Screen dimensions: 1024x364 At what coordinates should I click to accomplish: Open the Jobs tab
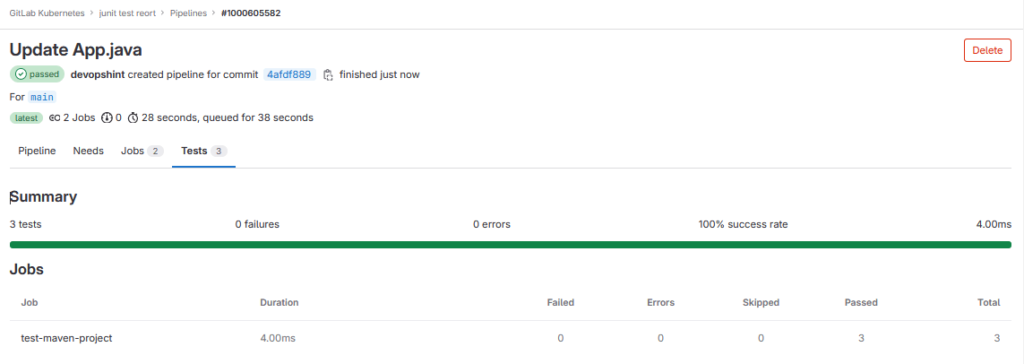[142, 151]
